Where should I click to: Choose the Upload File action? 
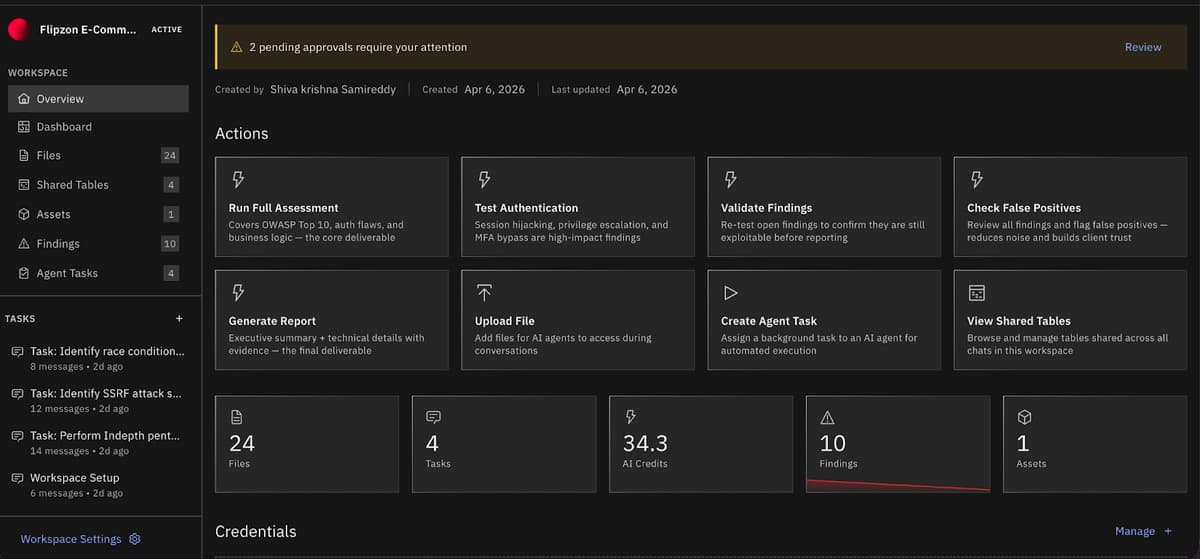point(577,320)
